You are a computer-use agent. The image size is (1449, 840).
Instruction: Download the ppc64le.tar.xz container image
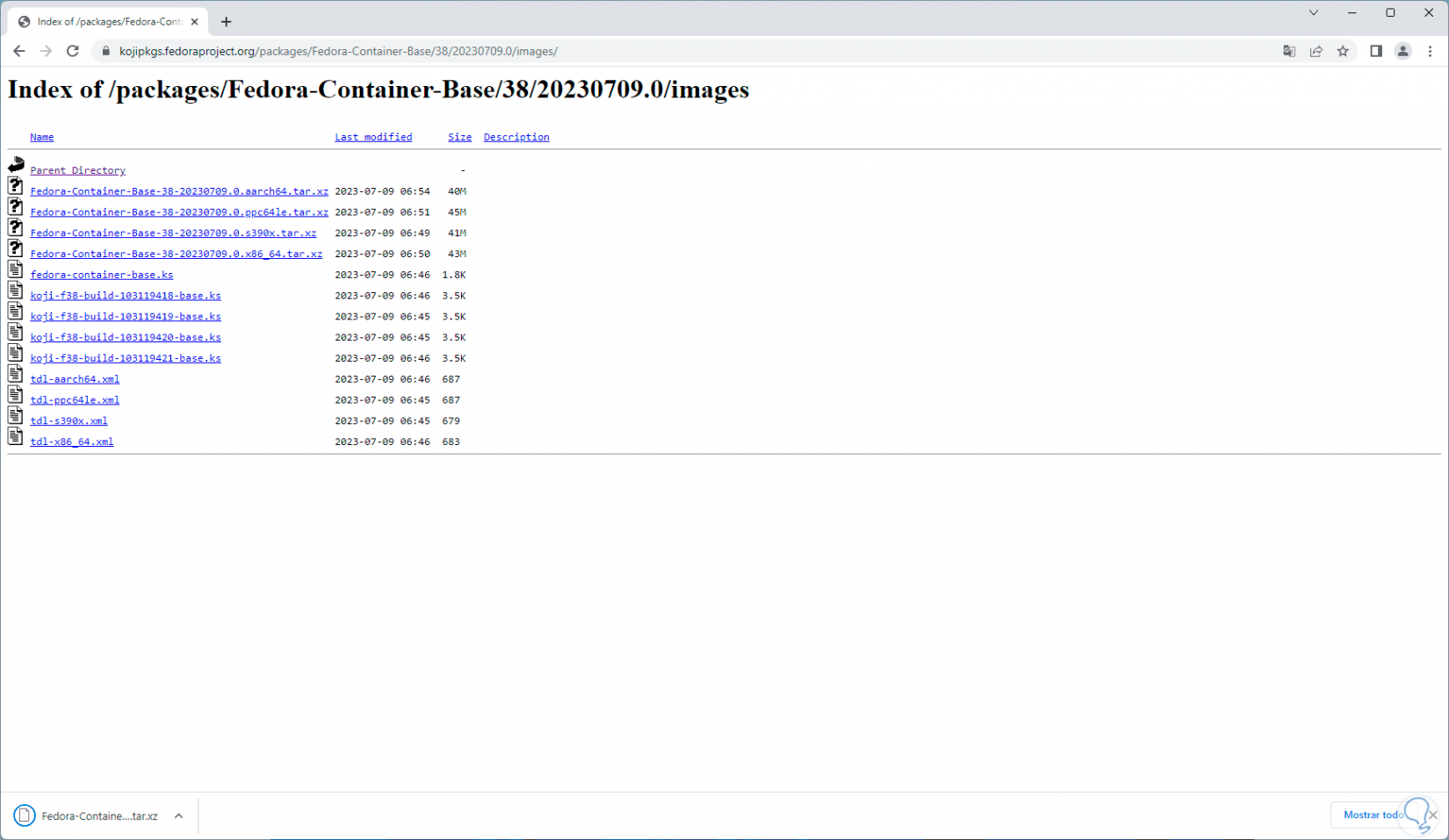click(179, 212)
